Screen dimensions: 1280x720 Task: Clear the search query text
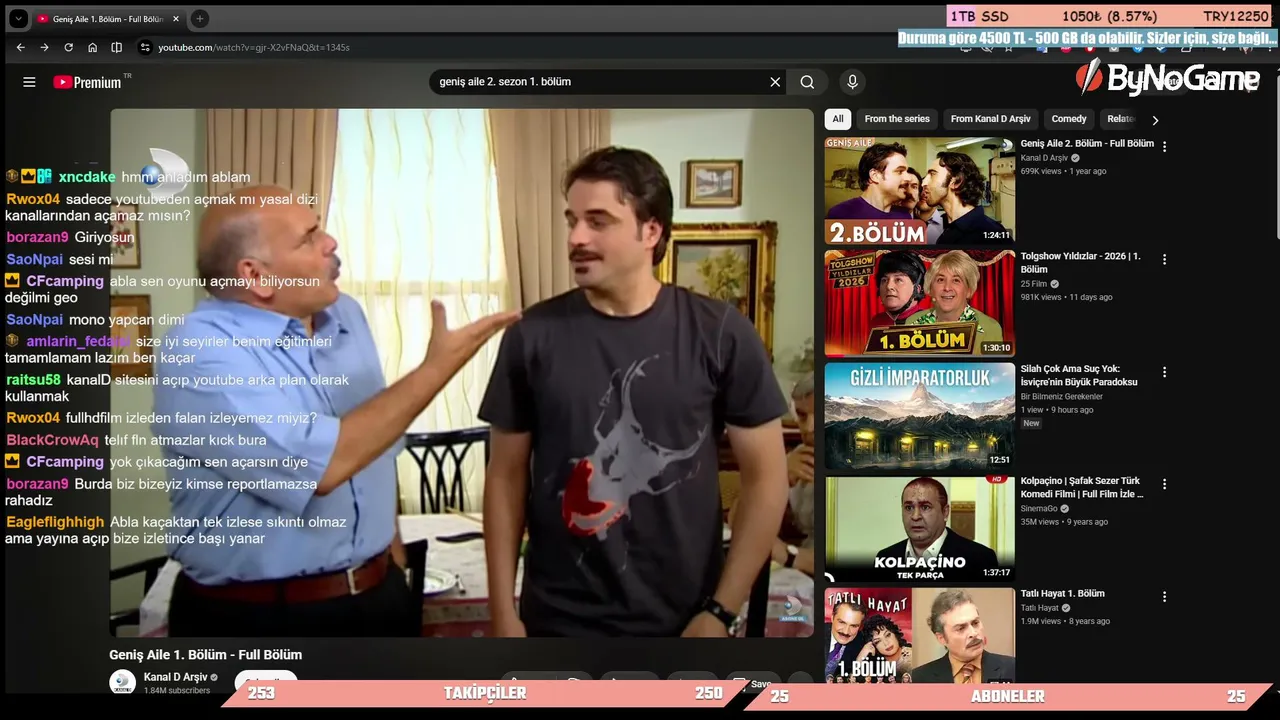tap(775, 82)
